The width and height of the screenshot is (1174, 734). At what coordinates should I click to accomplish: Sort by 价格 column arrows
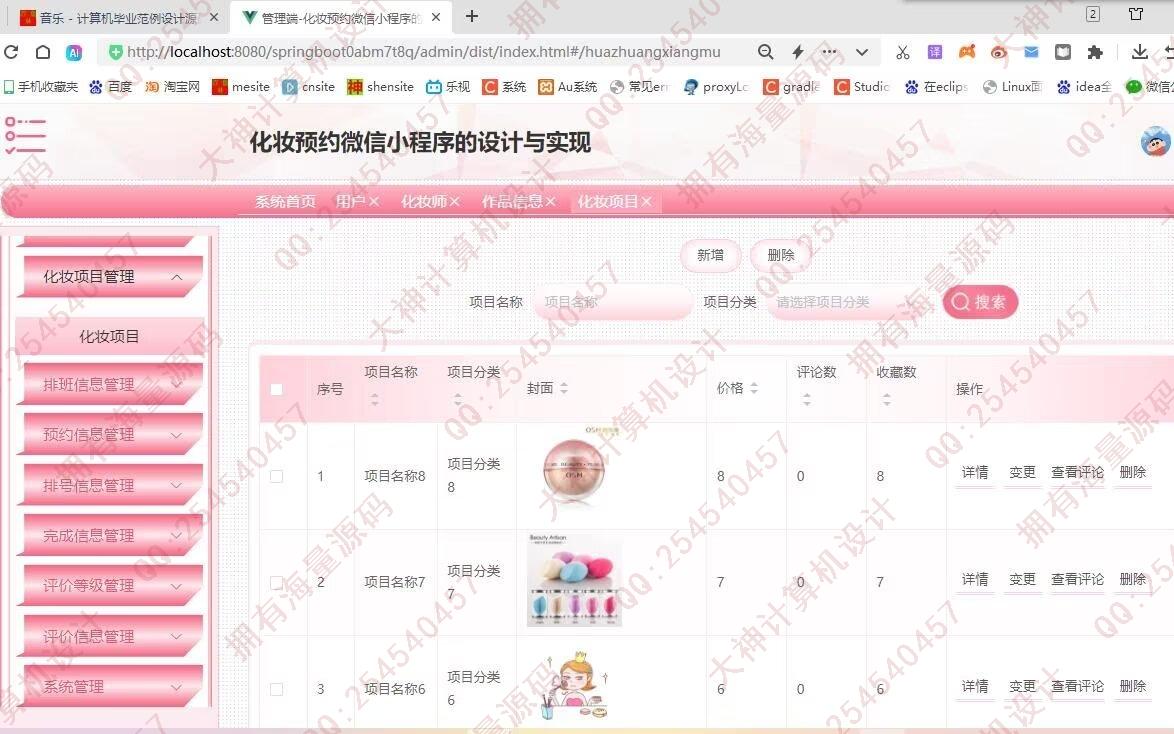click(754, 389)
